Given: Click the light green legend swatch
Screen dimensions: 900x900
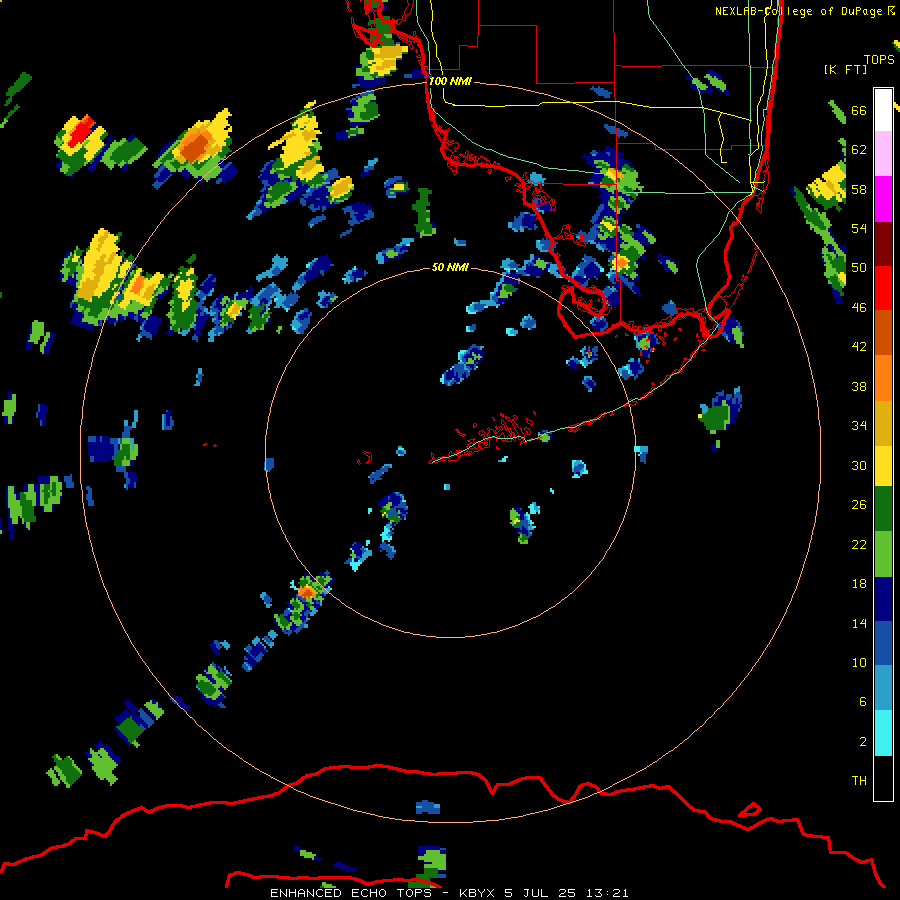Looking at the screenshot, I should 883,554.
